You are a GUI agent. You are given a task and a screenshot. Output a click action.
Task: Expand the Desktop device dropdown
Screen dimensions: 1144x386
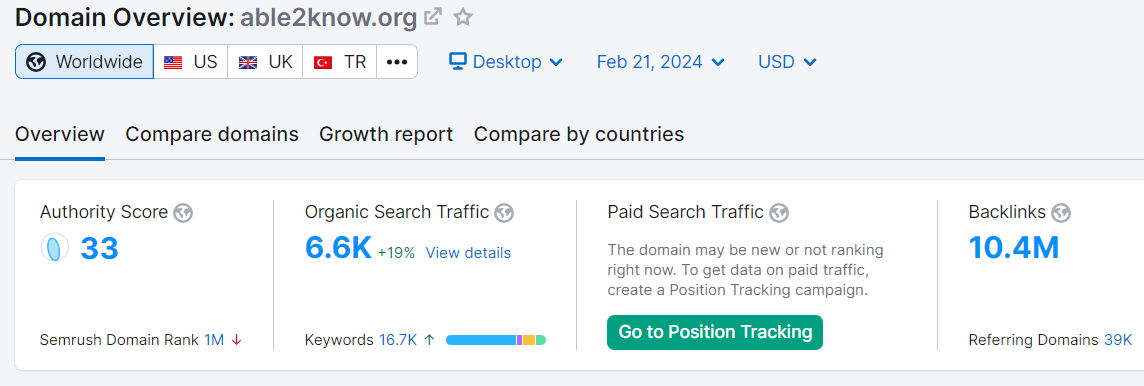pyautogui.click(x=506, y=62)
